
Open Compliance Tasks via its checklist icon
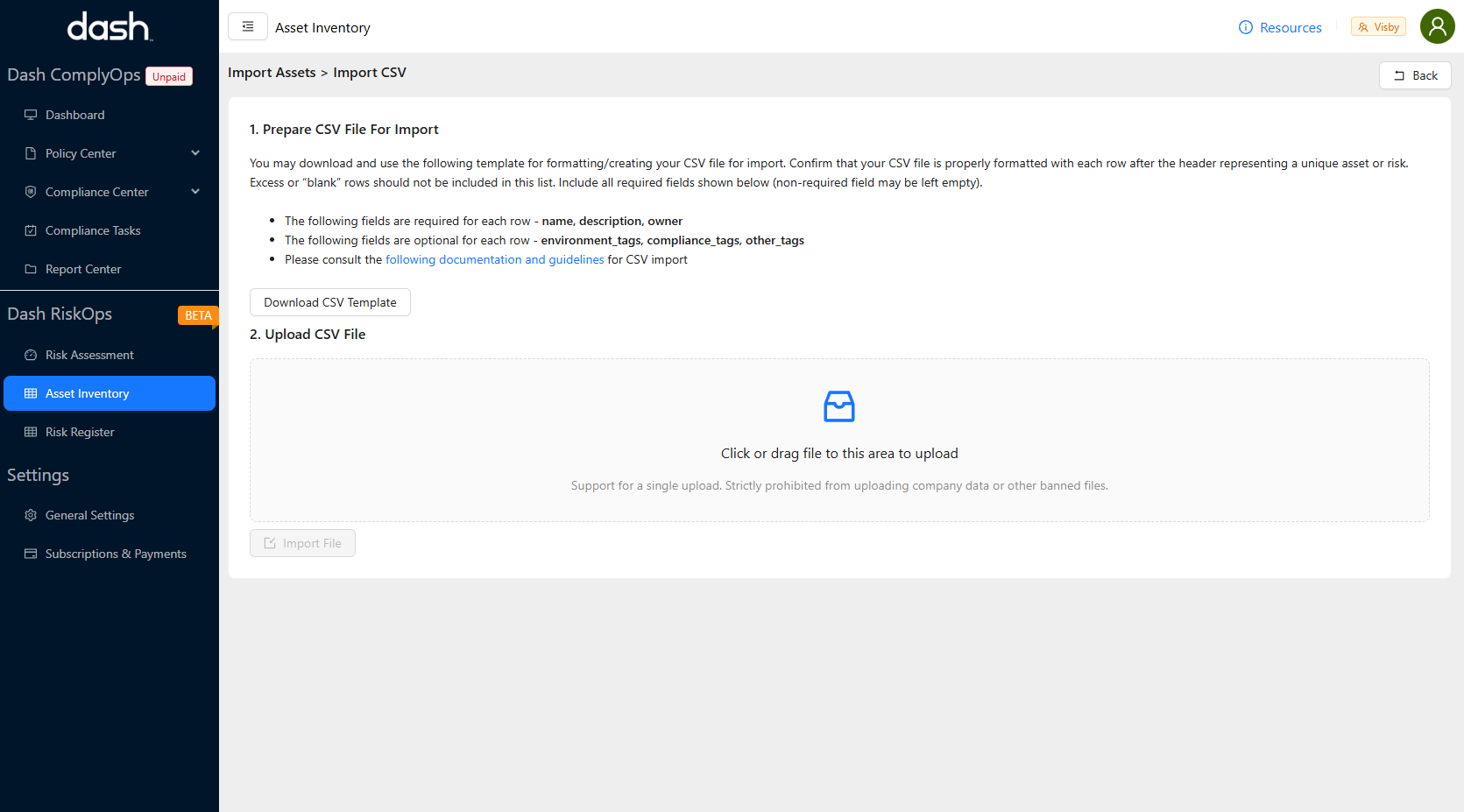pos(32,230)
